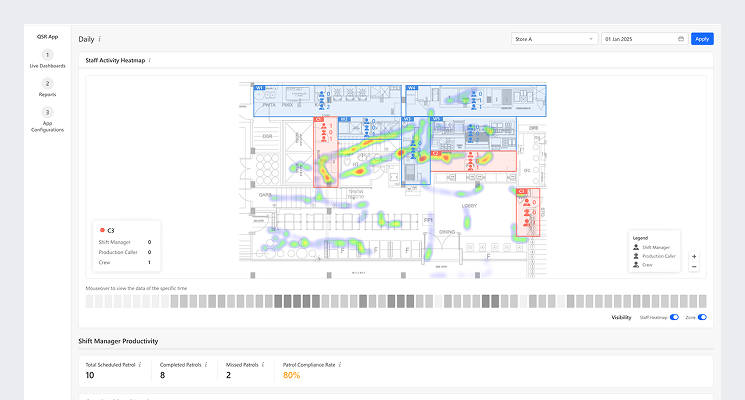Click info icon beside Total Scheduled Patrol
The width and height of the screenshot is (745, 400).
[x=140, y=365]
